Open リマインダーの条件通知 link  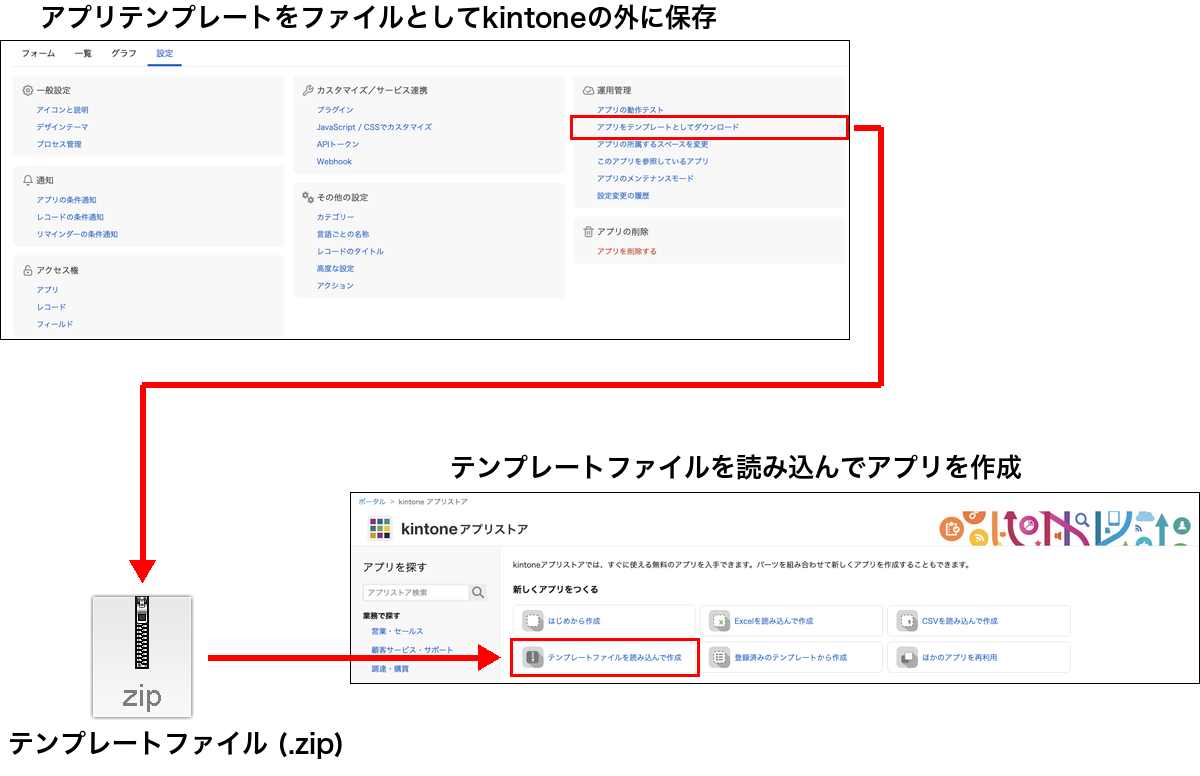(x=77, y=234)
